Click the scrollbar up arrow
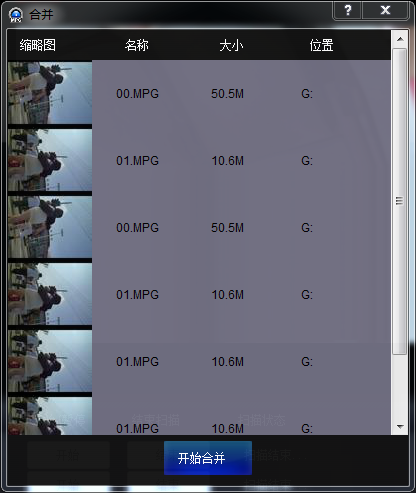Screen dimensions: 416x493 tap(400, 39)
